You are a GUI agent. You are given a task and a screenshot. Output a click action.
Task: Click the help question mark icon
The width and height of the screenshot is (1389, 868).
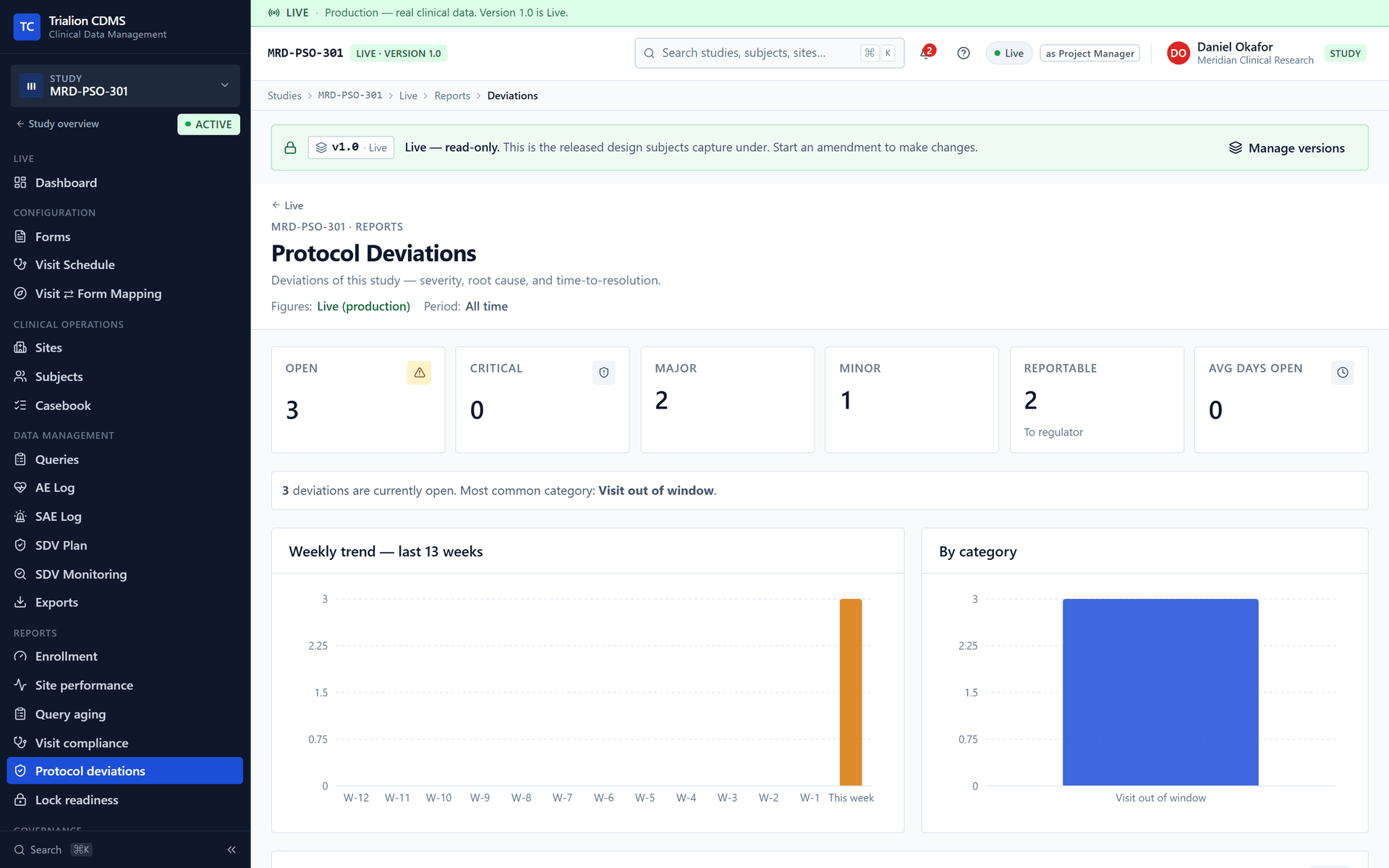coord(963,53)
